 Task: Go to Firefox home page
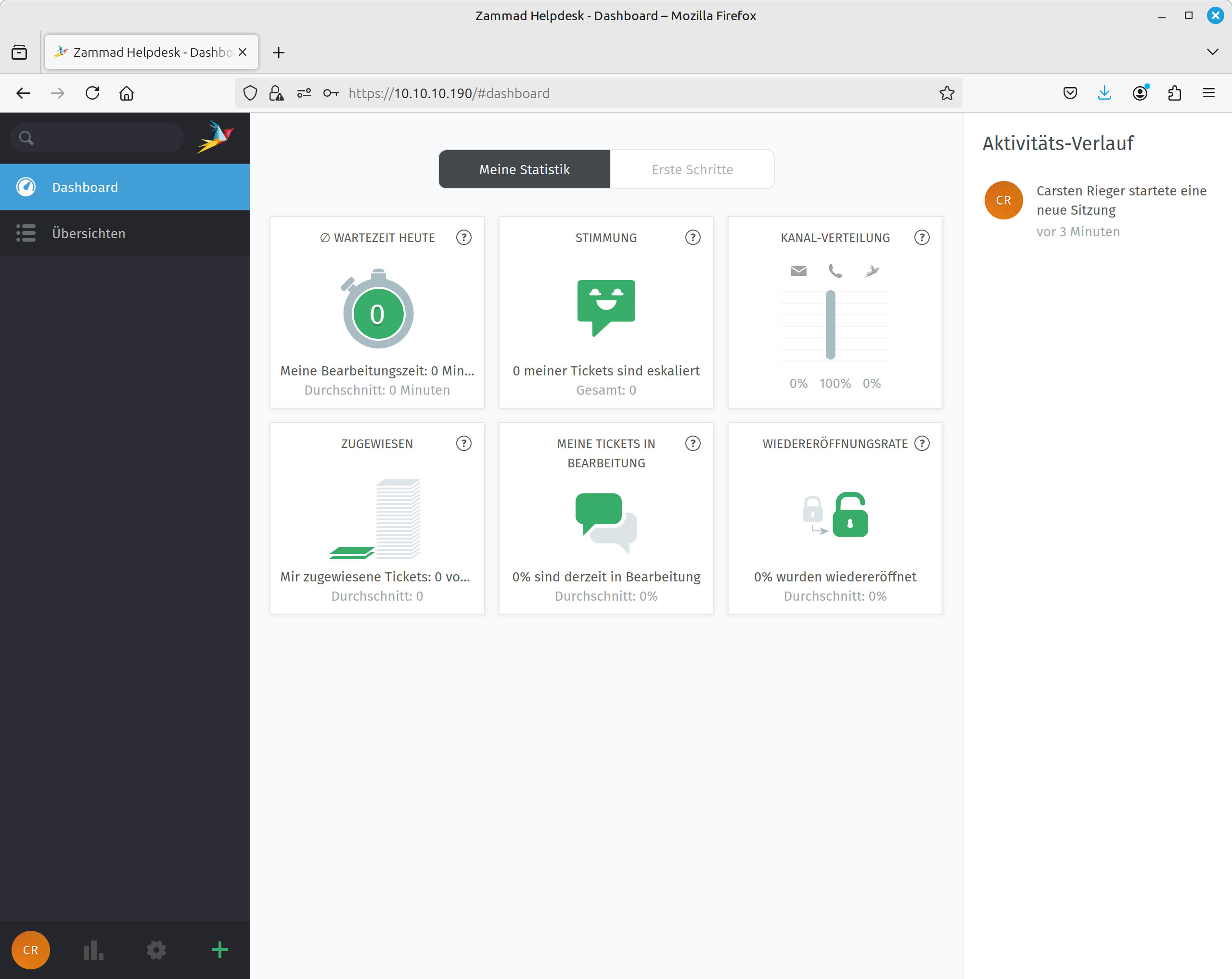(x=127, y=93)
